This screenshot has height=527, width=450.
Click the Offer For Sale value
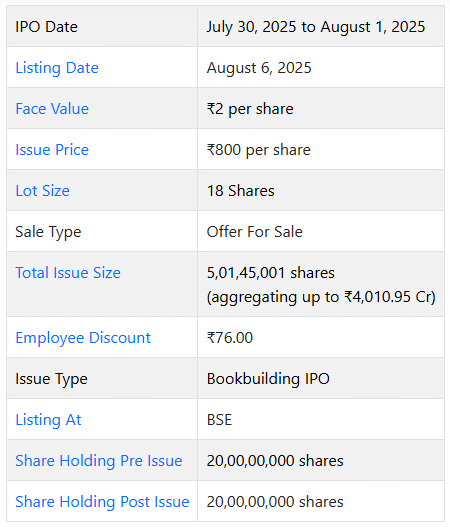point(254,232)
